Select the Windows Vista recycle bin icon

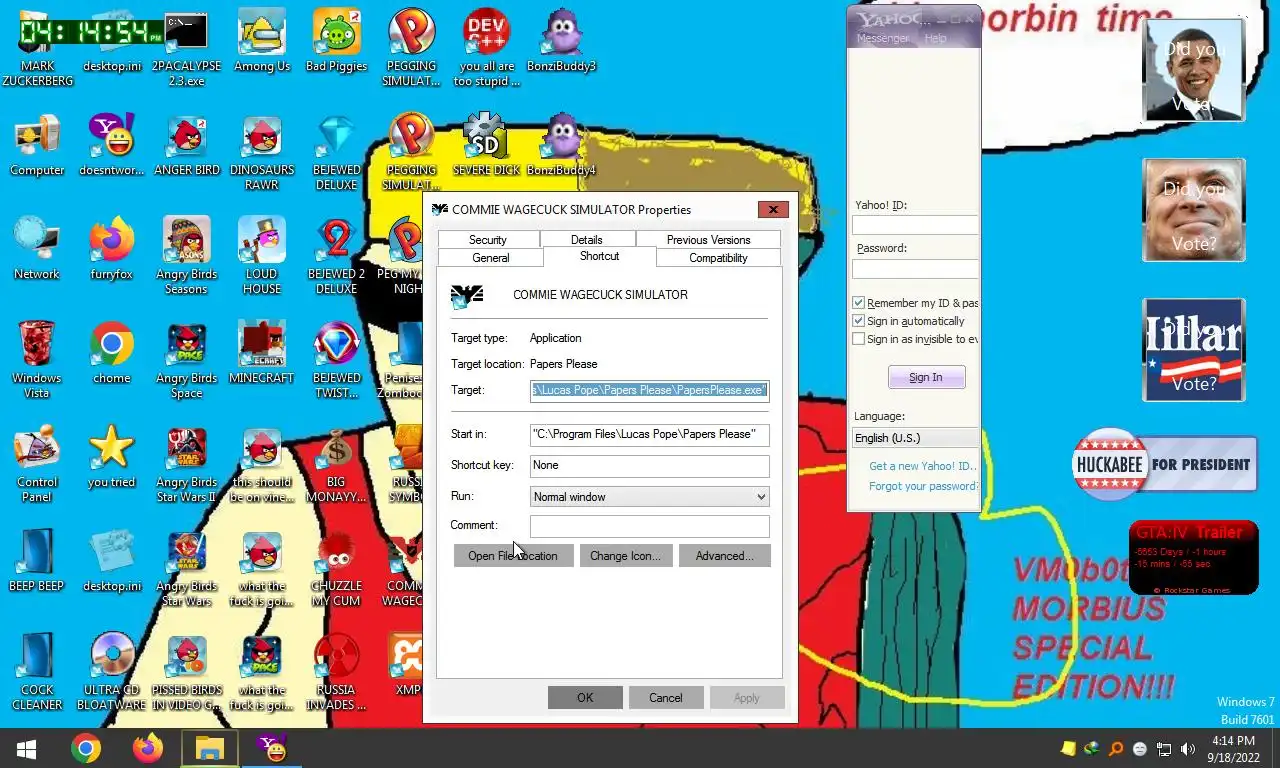point(36,361)
